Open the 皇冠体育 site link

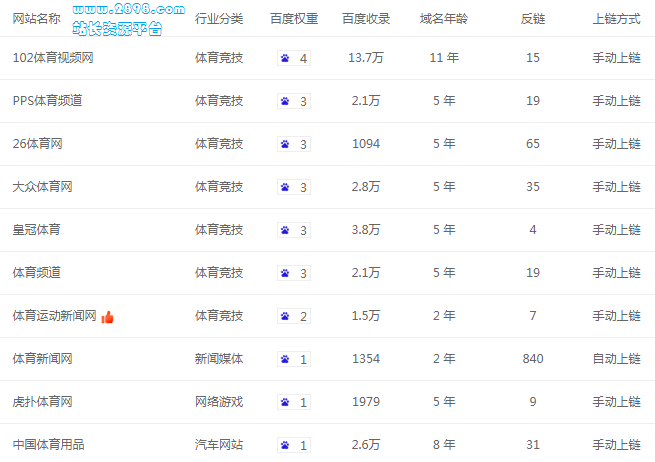coord(37,230)
